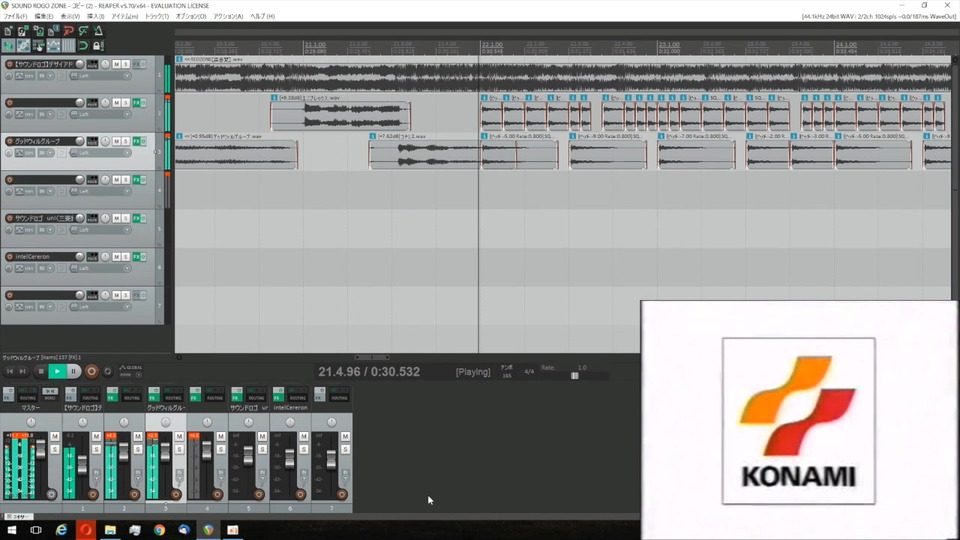Open FX for track 2 panel
The height and width of the screenshot is (540, 960).
pyautogui.click(x=137, y=103)
